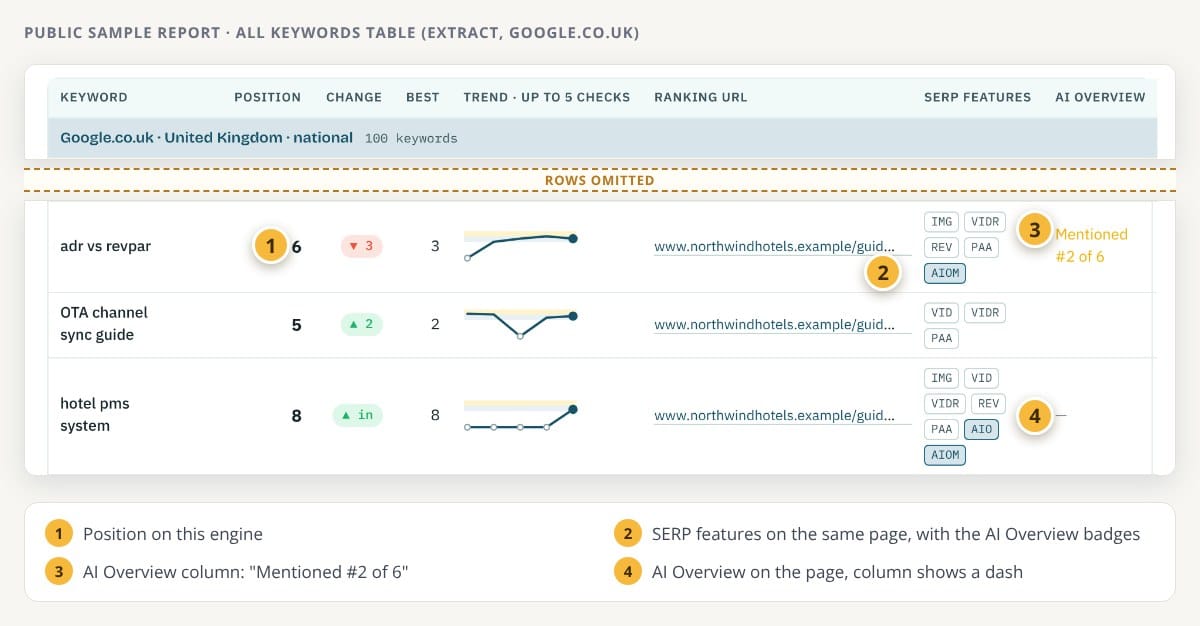This screenshot has height=626, width=1200.
Task: Sort by the POSITION column header
Action: 267,97
